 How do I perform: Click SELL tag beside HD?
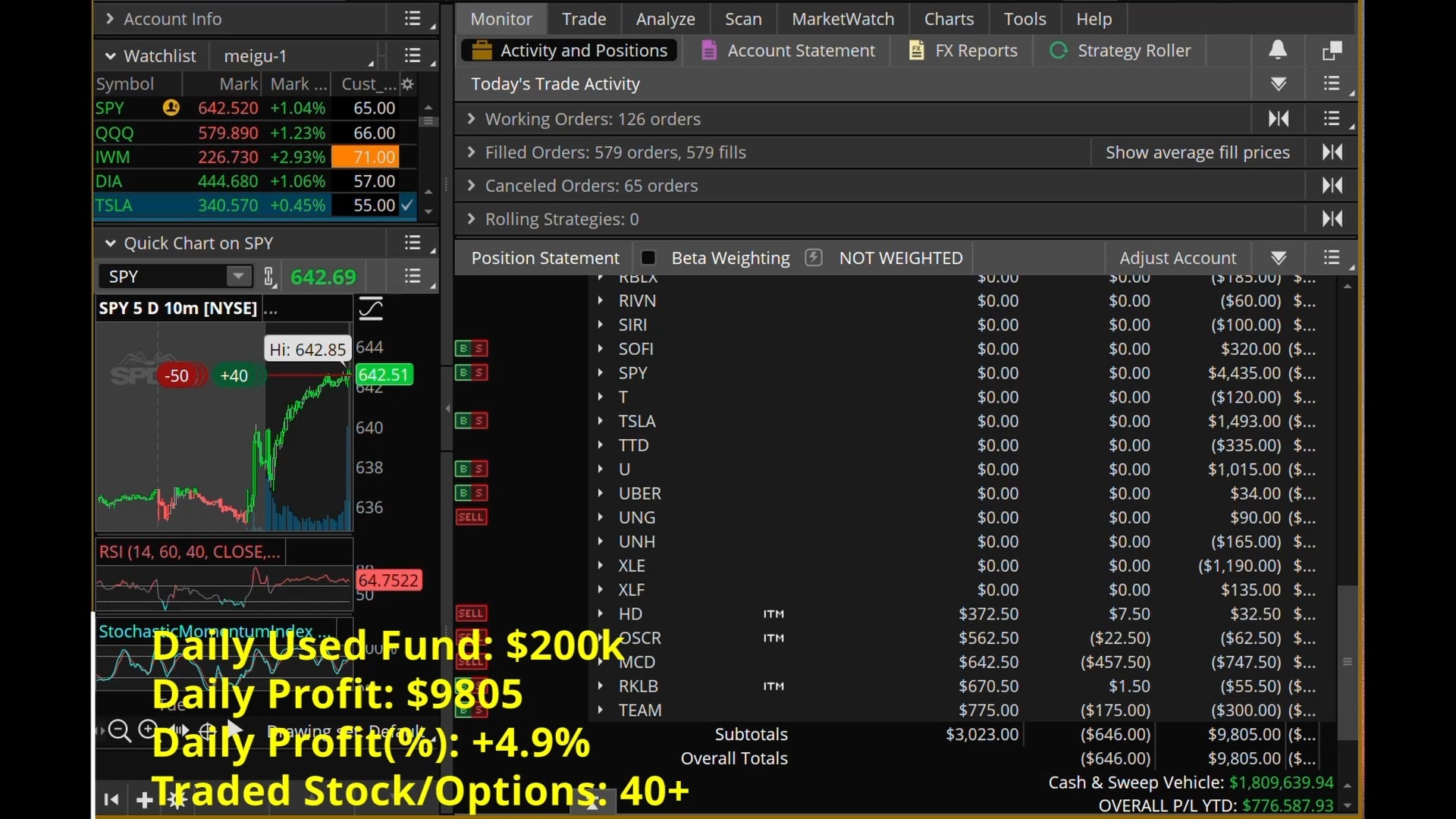[x=471, y=613]
